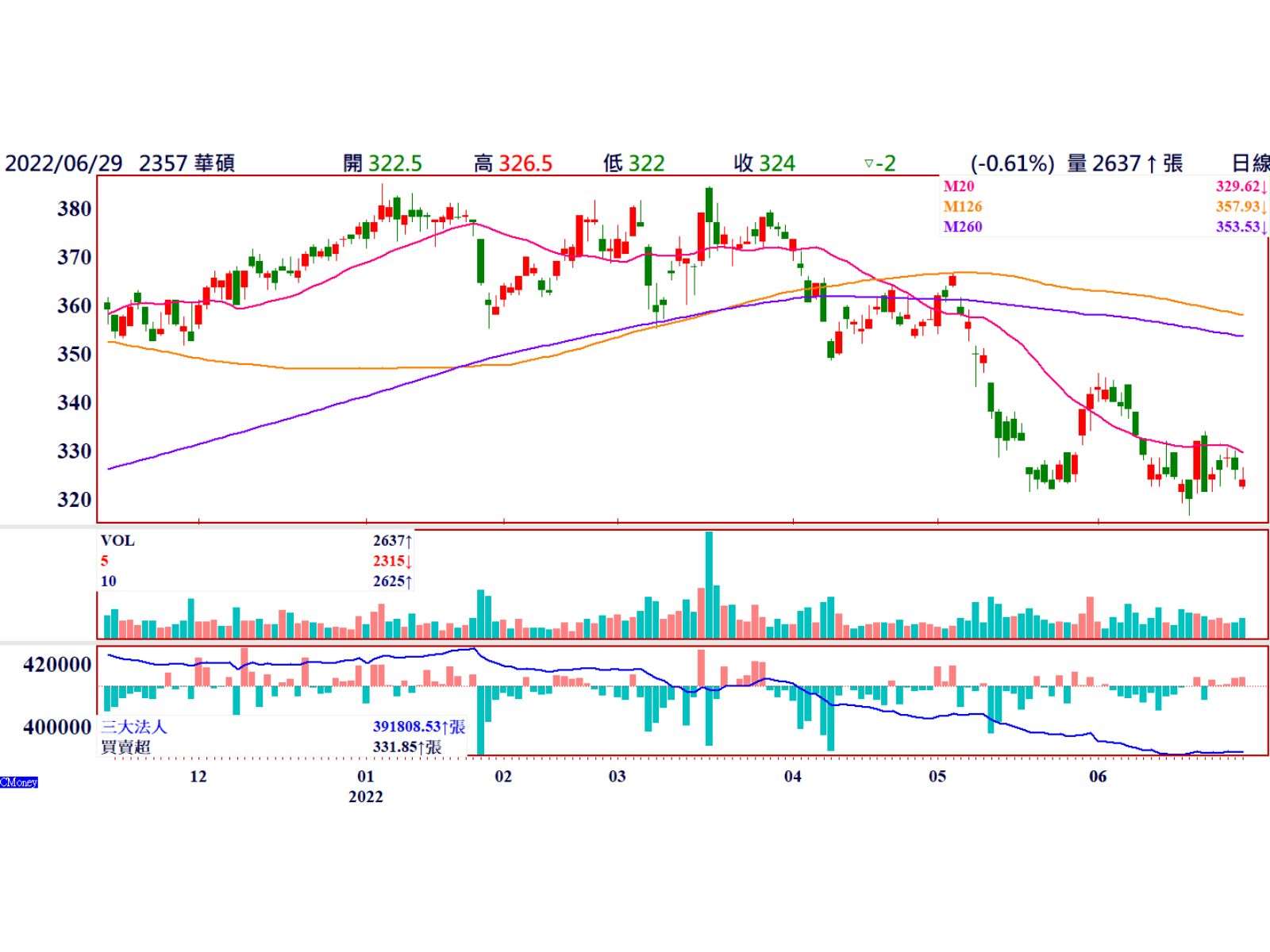Click the closing price 收 324
Screen dimensions: 1270x952
764,164
